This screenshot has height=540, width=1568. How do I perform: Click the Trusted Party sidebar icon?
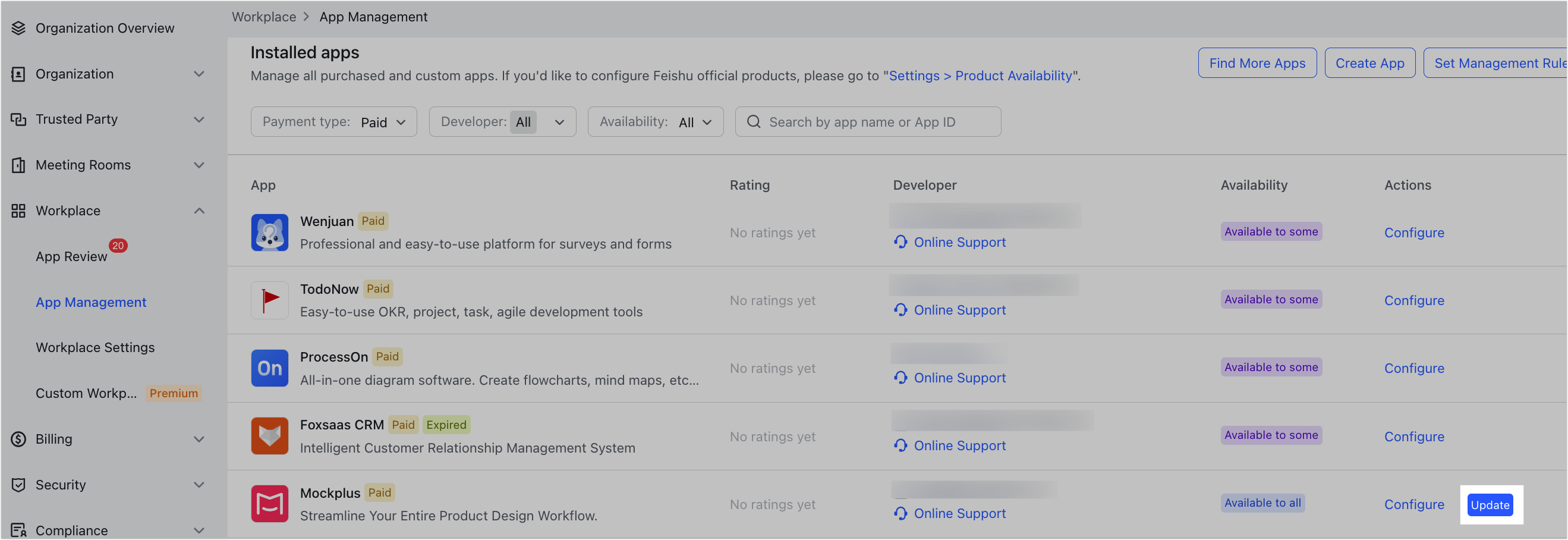[x=18, y=119]
